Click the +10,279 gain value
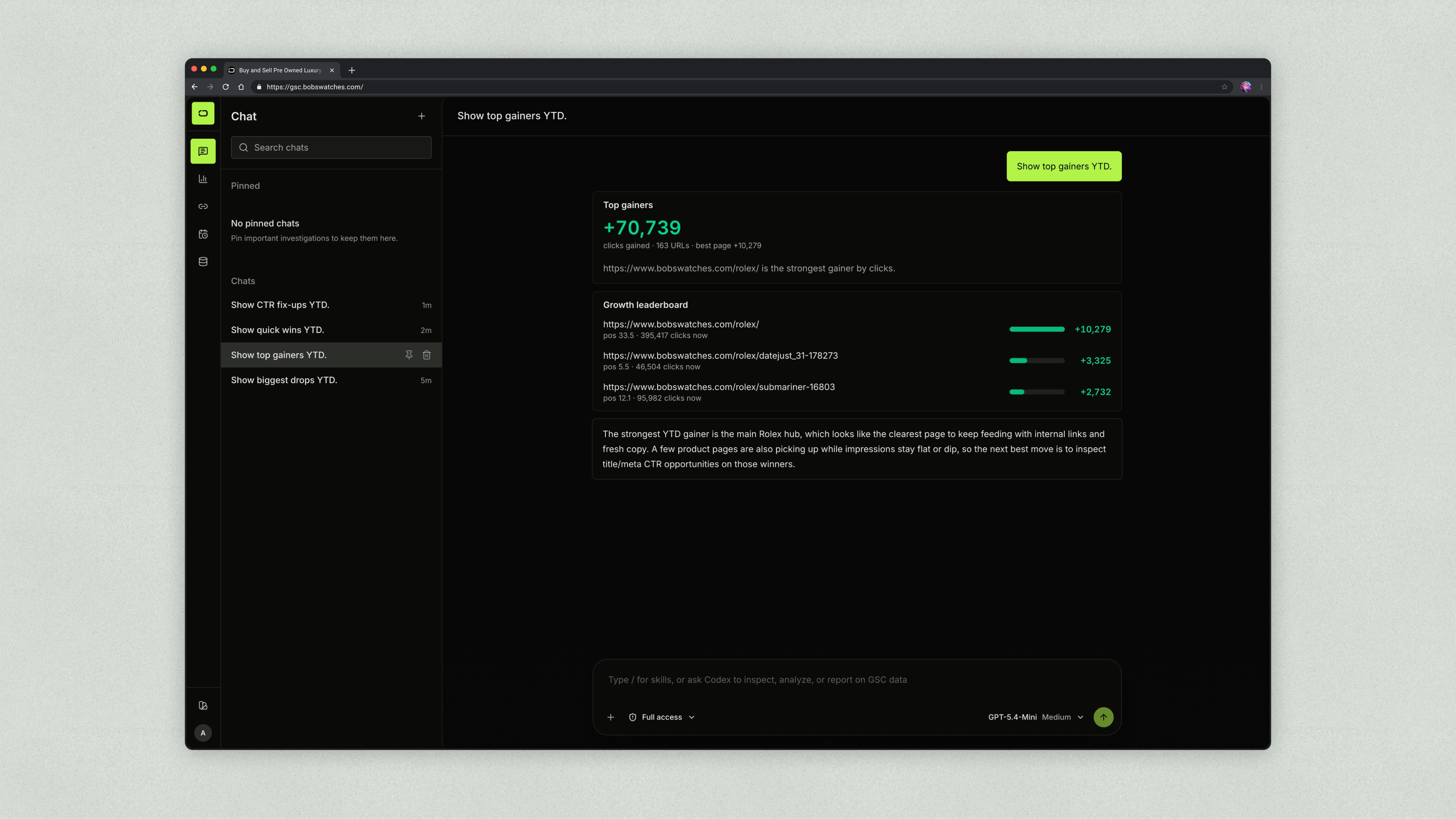Screen dimensions: 1456x819 (1092, 329)
